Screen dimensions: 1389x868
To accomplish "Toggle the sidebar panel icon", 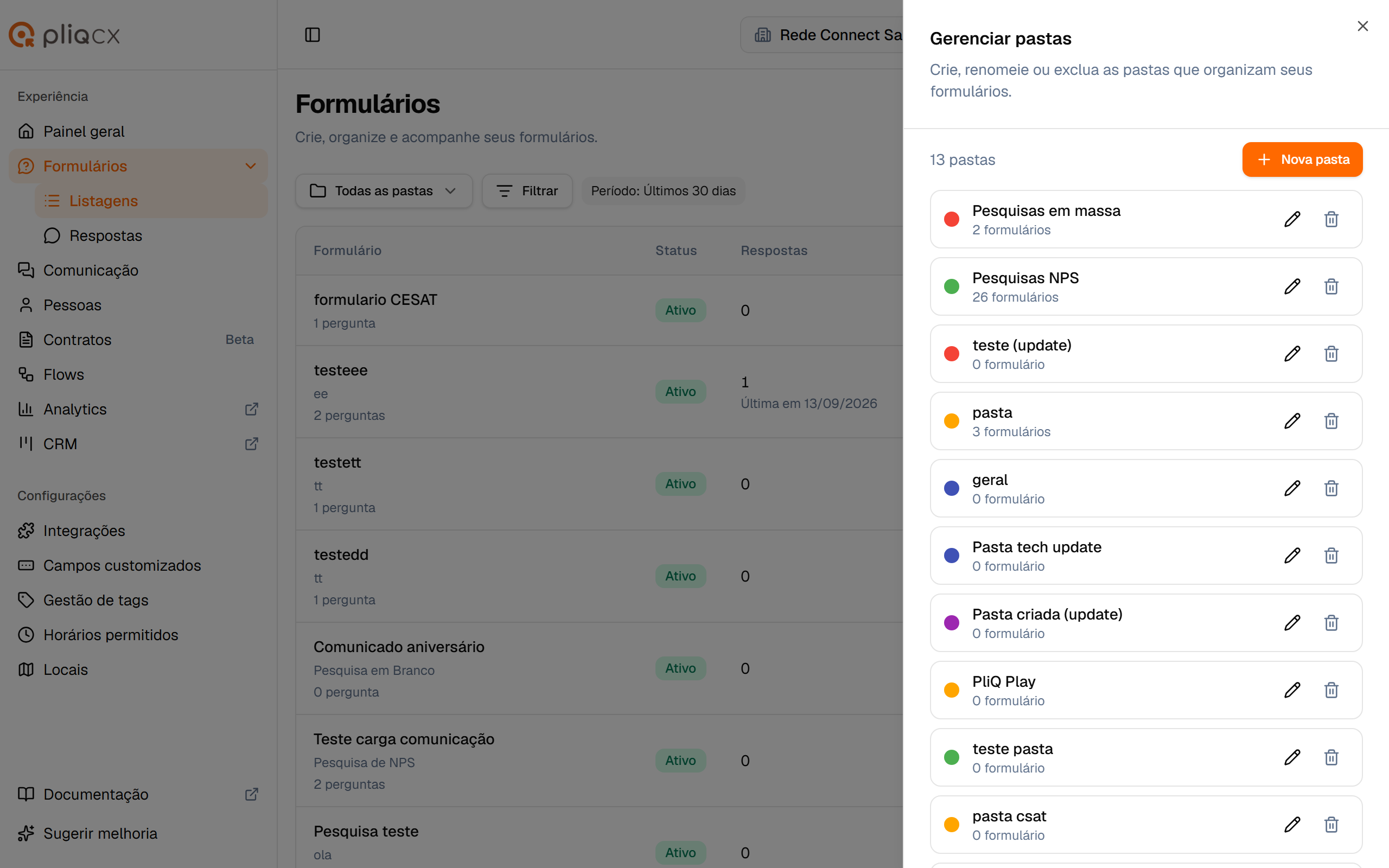I will [312, 35].
